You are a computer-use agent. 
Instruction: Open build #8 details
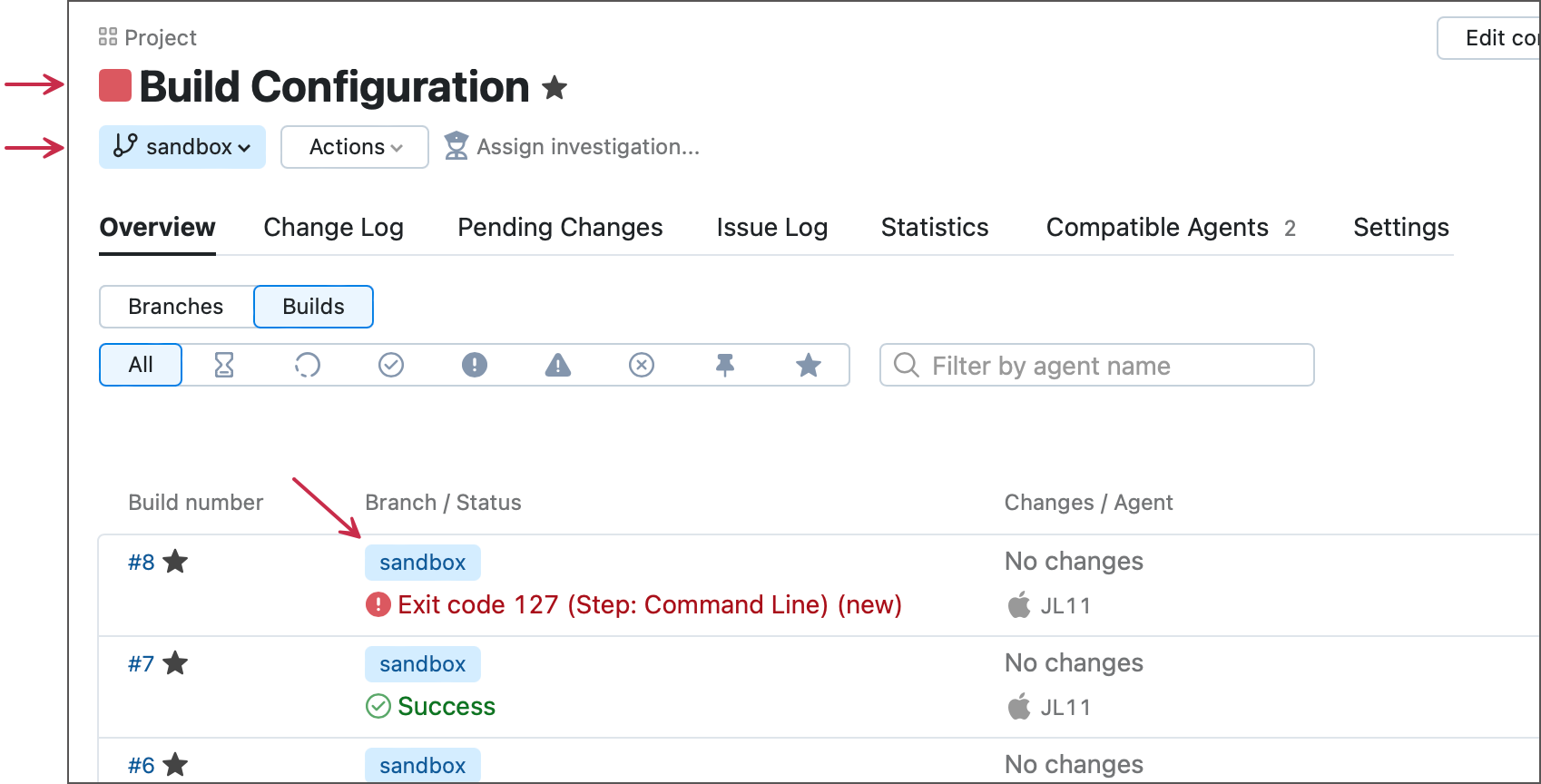click(x=141, y=561)
